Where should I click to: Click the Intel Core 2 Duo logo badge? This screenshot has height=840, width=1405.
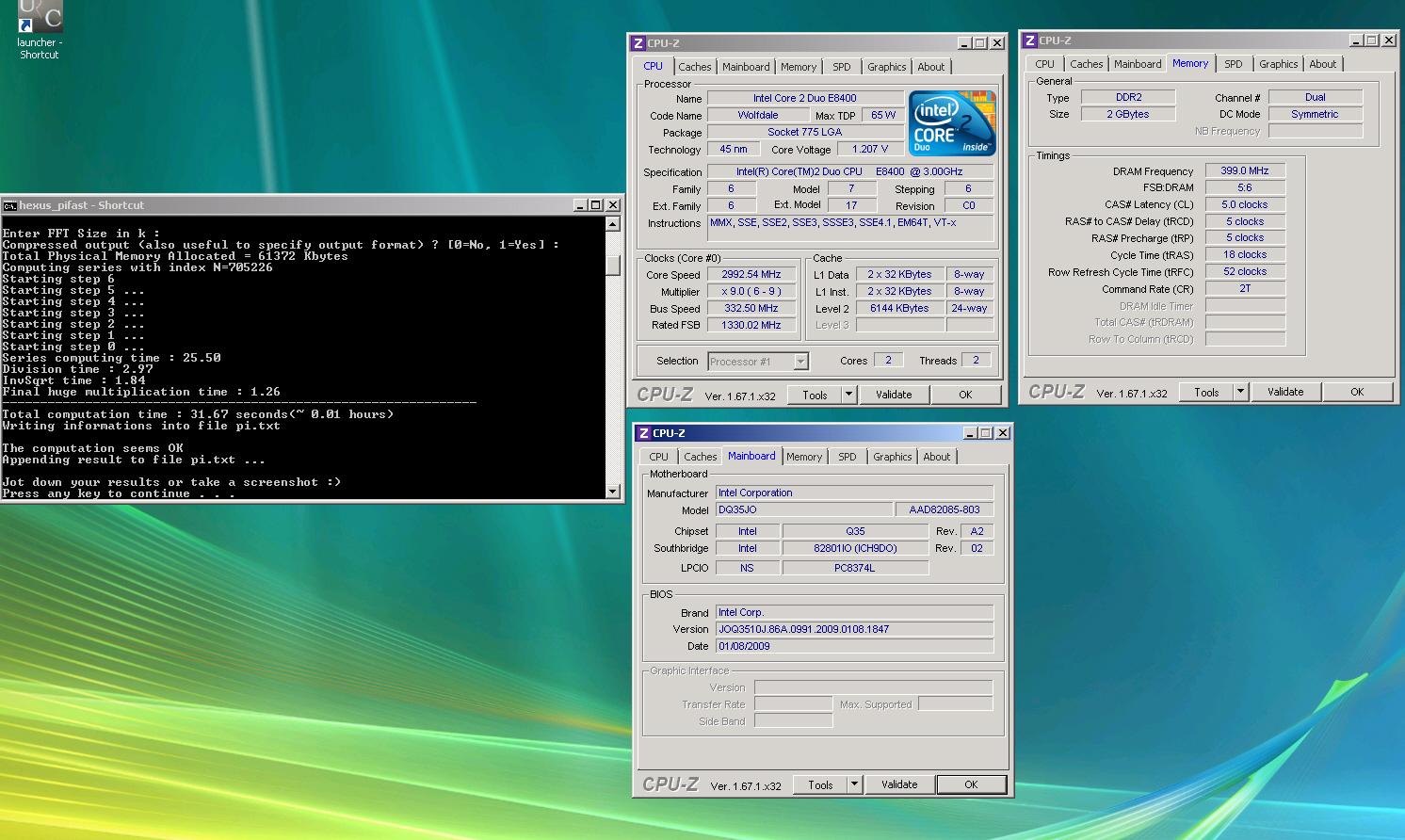pos(952,123)
